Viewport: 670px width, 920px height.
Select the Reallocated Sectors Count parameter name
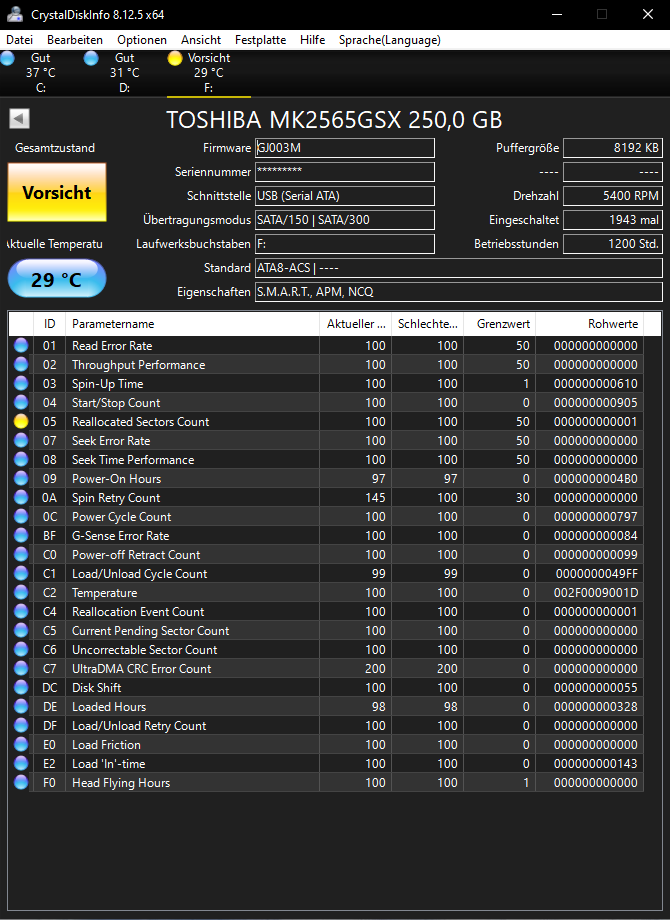[x=140, y=422]
